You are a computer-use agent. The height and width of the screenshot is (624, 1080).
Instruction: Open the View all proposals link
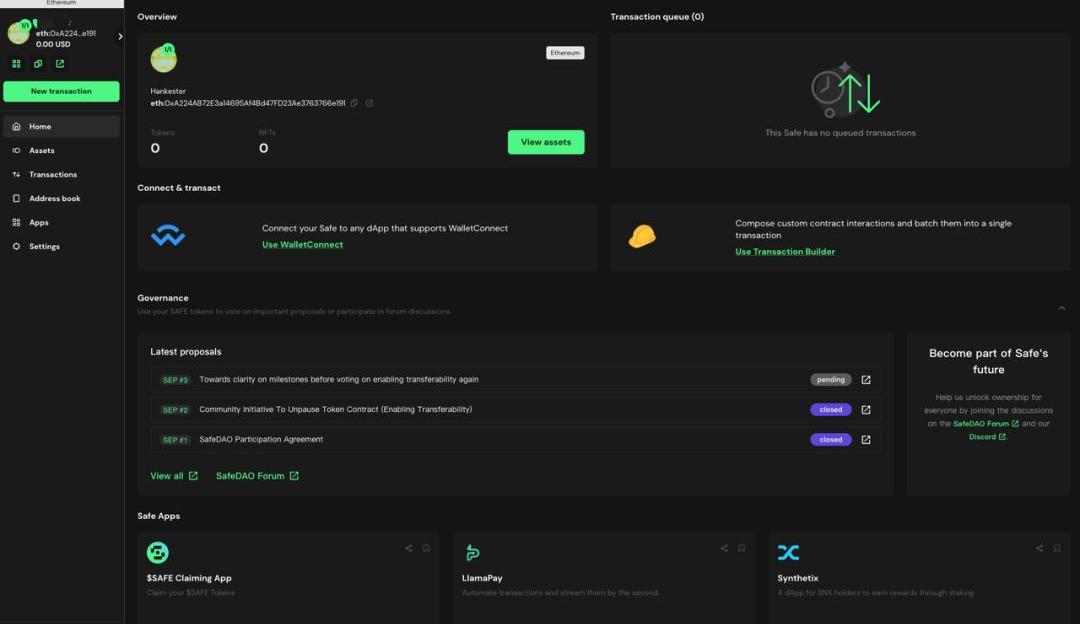(174, 476)
